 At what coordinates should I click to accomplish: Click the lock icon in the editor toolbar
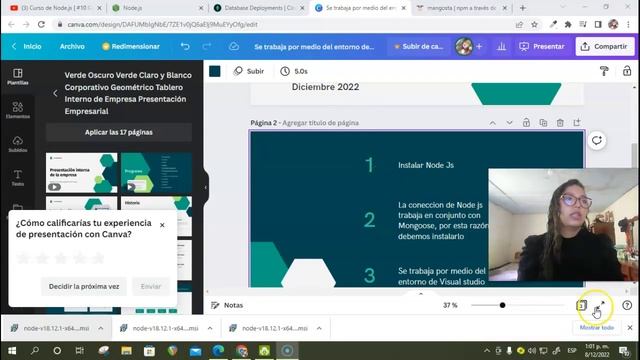click(x=627, y=71)
